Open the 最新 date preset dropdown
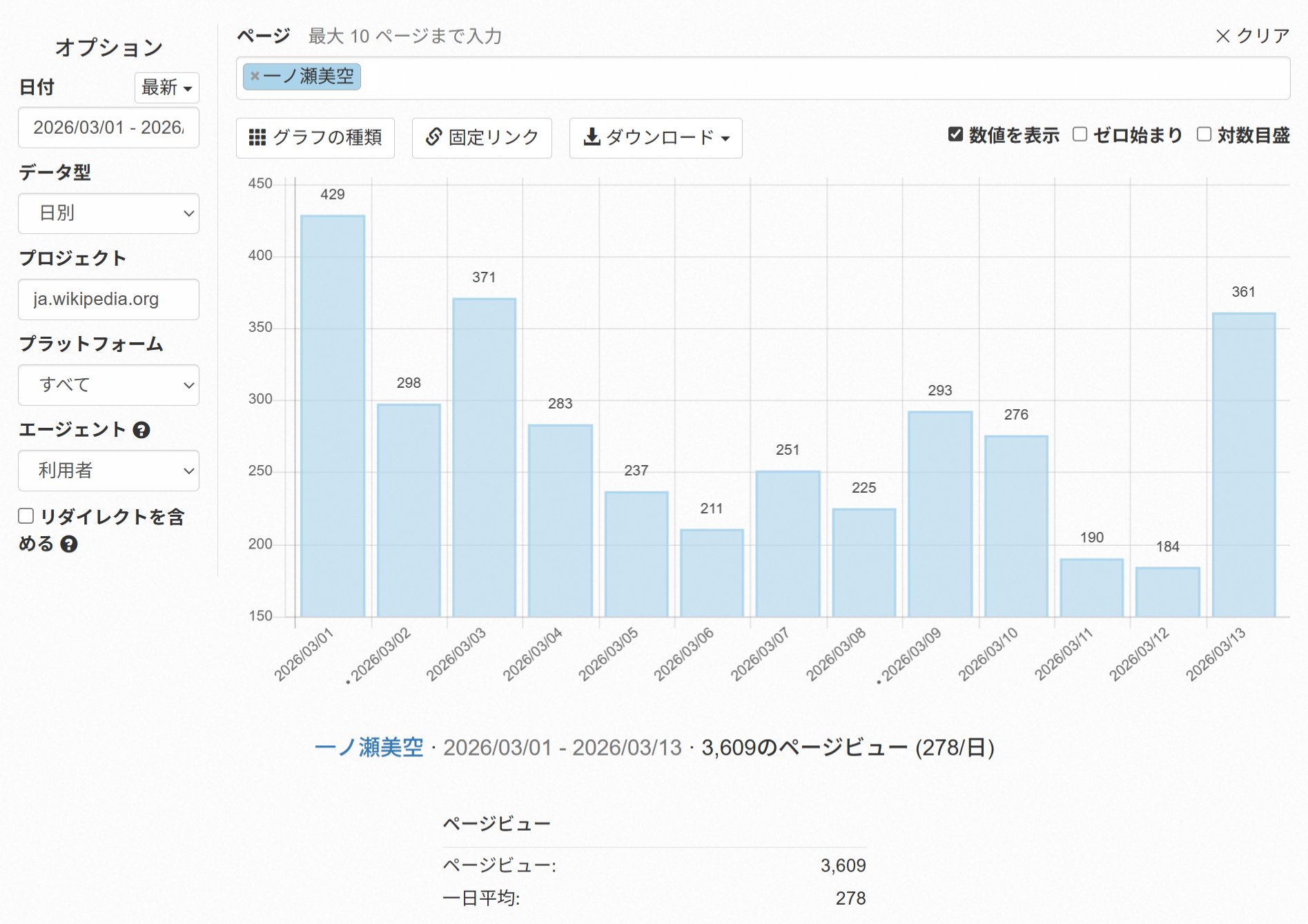 pos(166,88)
